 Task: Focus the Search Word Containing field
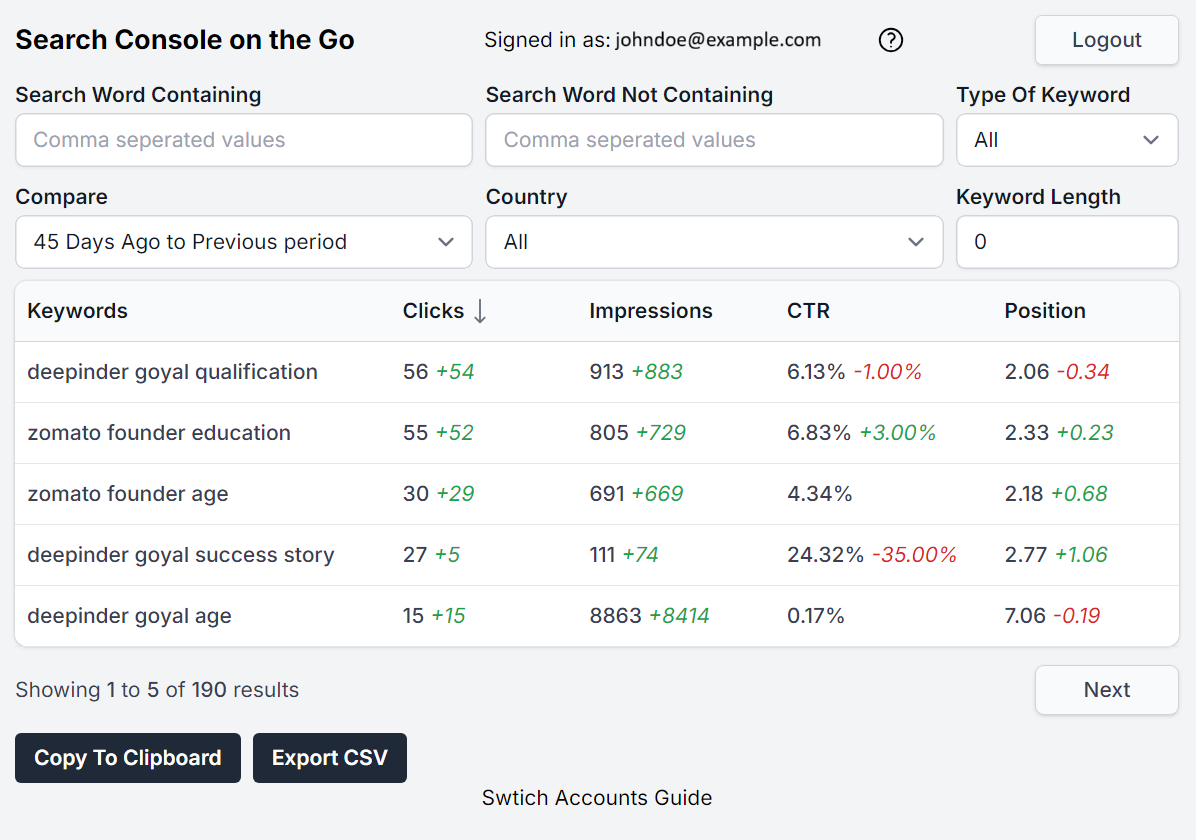pos(243,140)
